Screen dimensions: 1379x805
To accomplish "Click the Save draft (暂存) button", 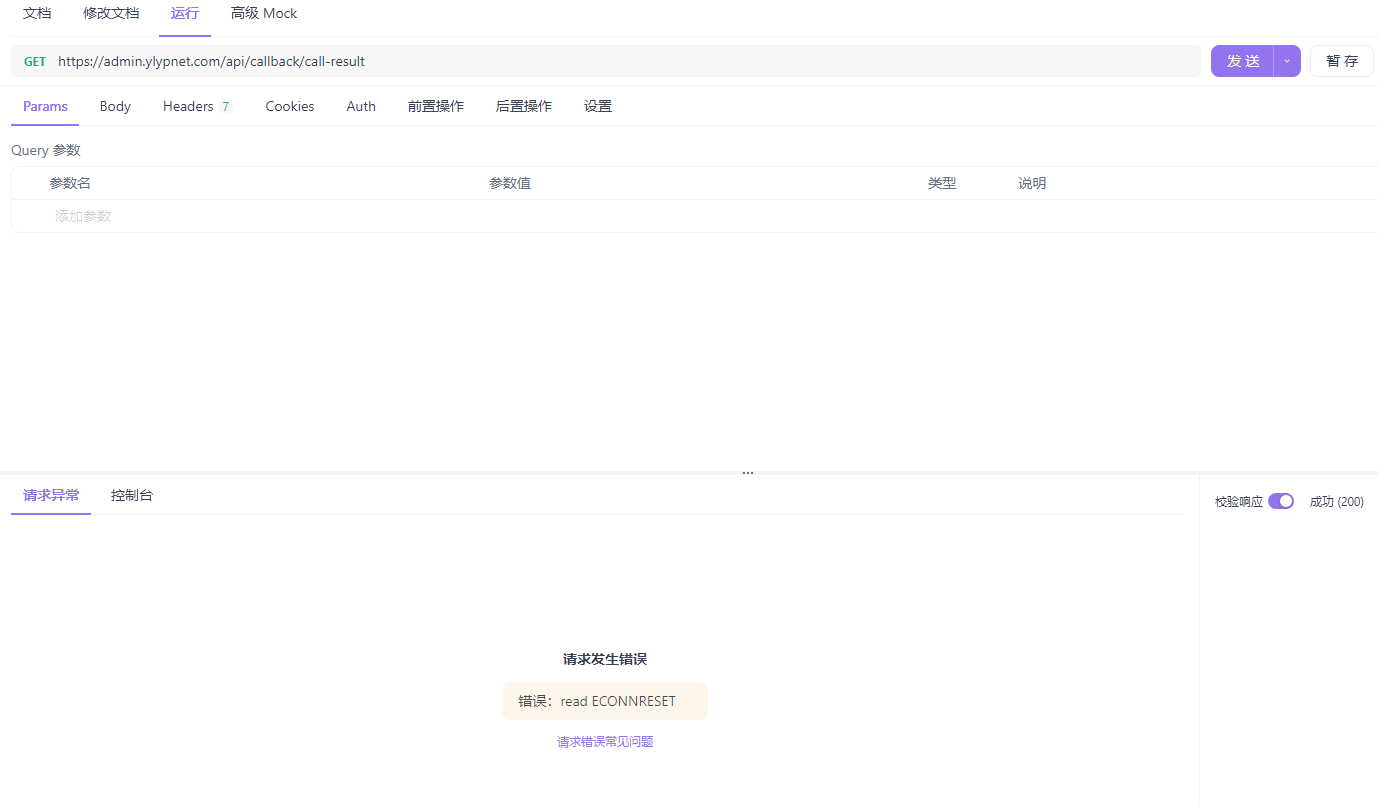I will tap(1341, 61).
